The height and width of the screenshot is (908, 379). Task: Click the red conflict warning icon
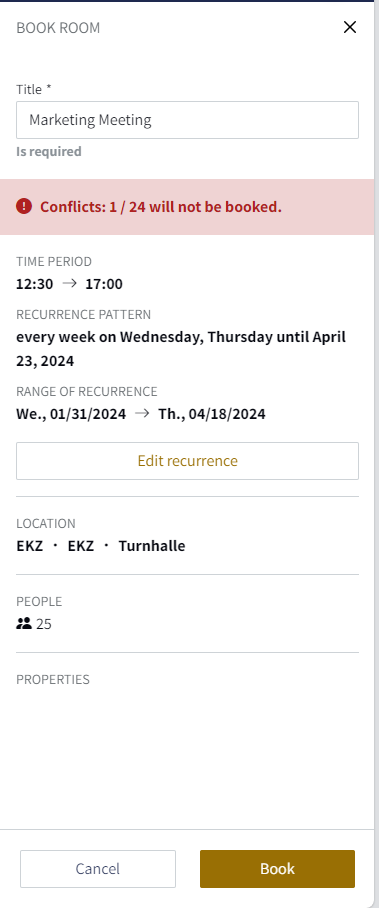[24, 206]
